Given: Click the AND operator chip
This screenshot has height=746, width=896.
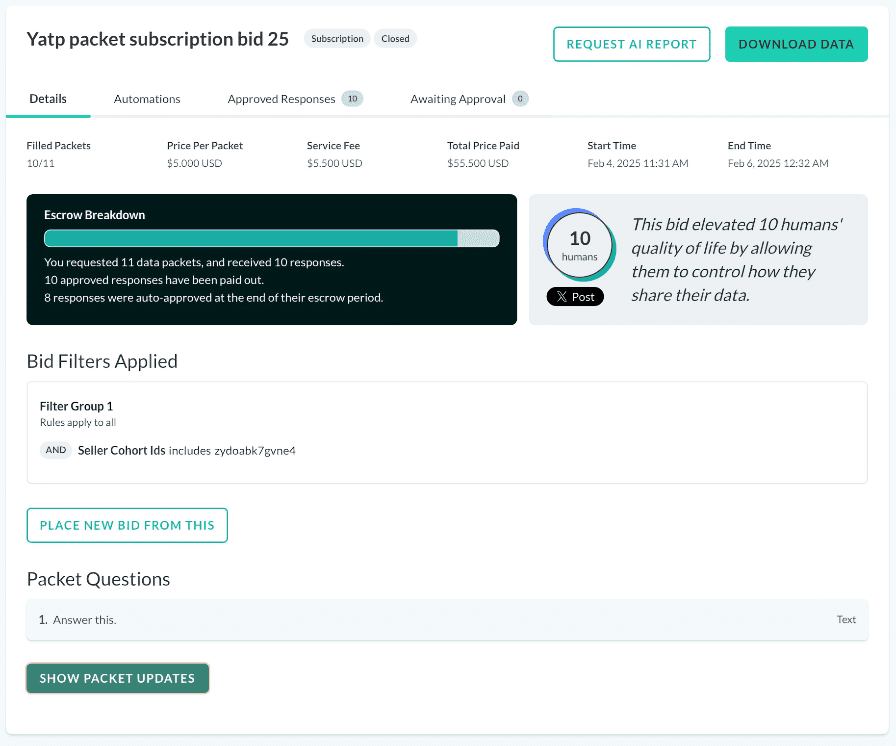Looking at the screenshot, I should point(56,450).
